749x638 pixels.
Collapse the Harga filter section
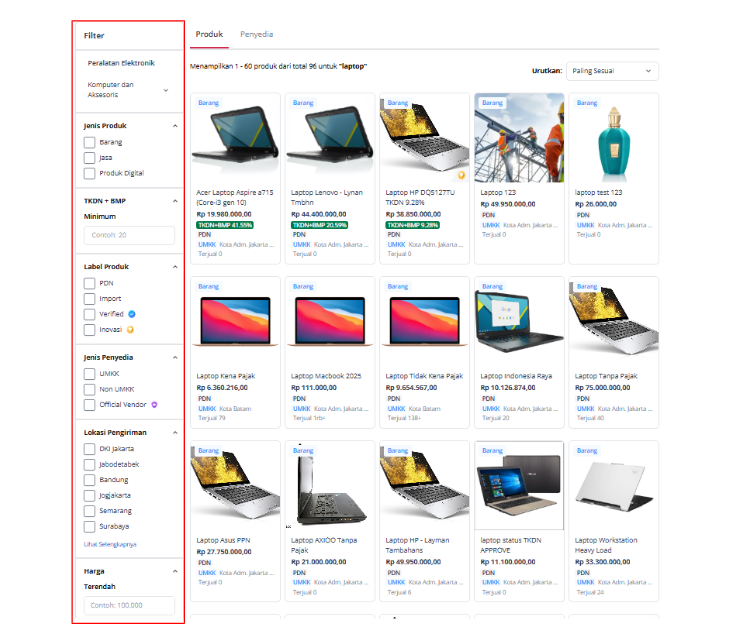pos(175,572)
